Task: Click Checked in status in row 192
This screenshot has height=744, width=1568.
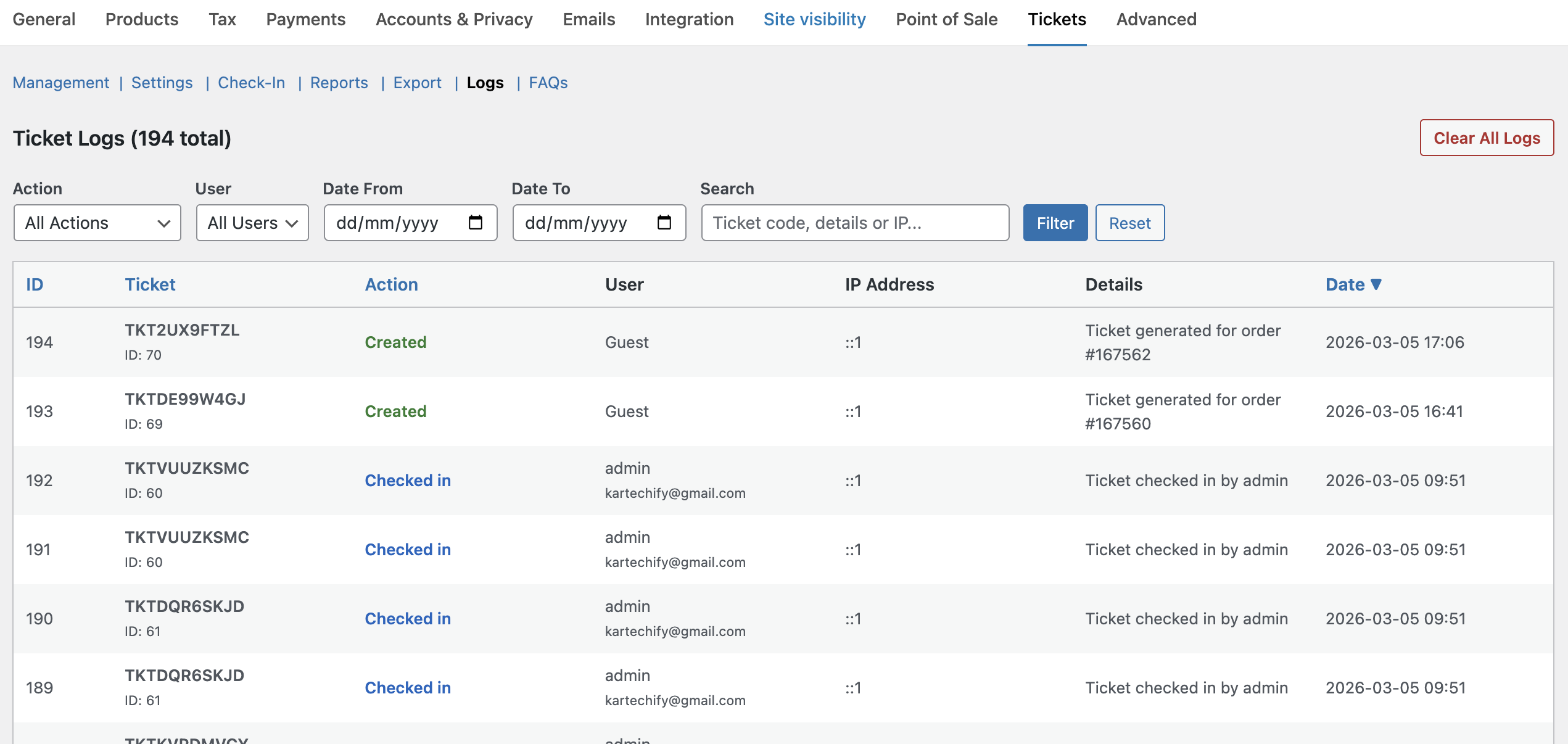Action: click(408, 481)
